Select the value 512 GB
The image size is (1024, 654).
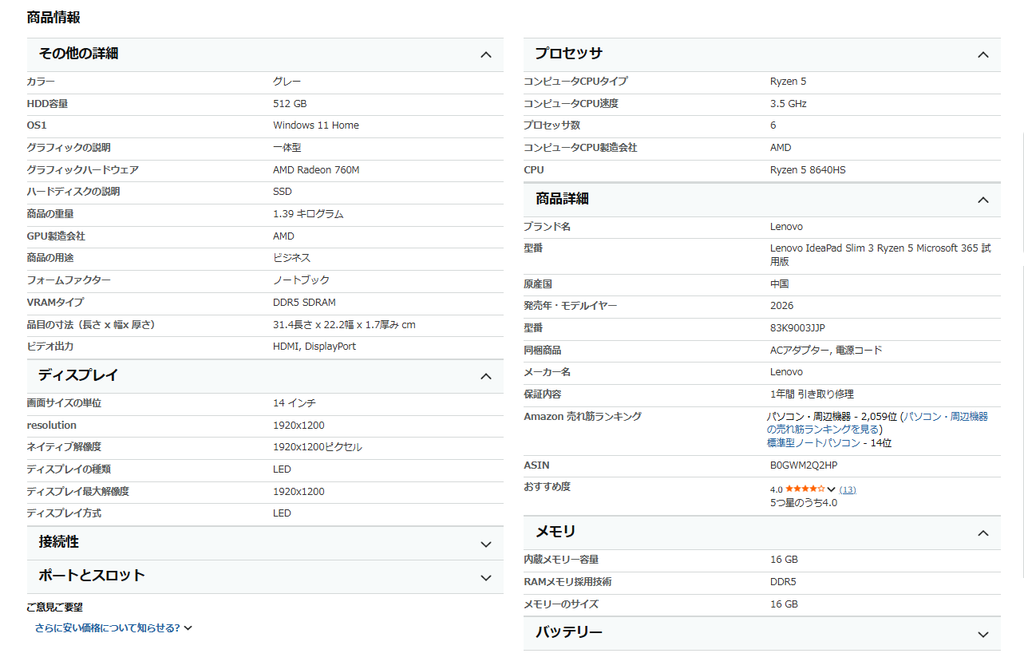[x=289, y=103]
